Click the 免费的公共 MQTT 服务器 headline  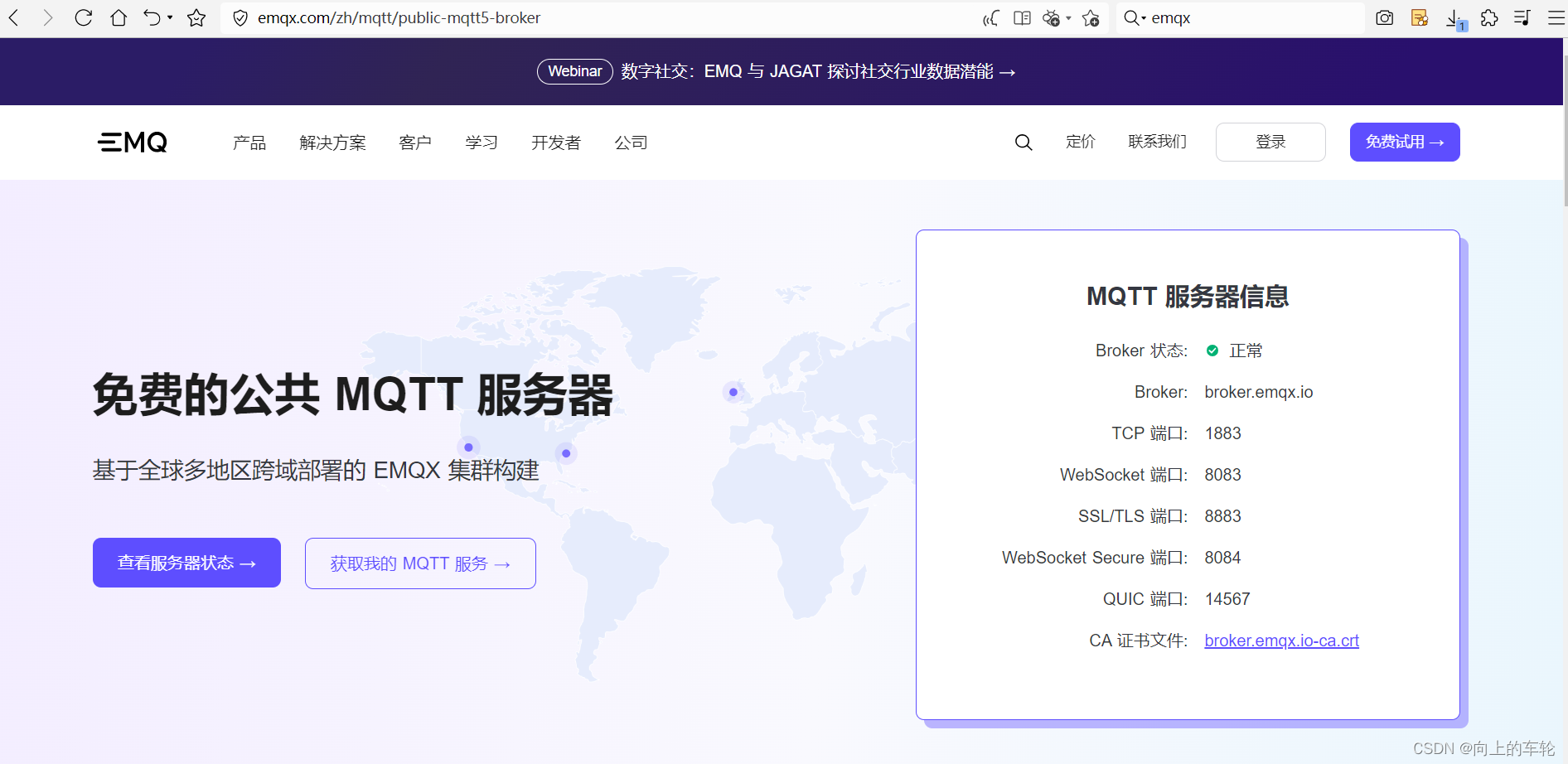(x=353, y=394)
